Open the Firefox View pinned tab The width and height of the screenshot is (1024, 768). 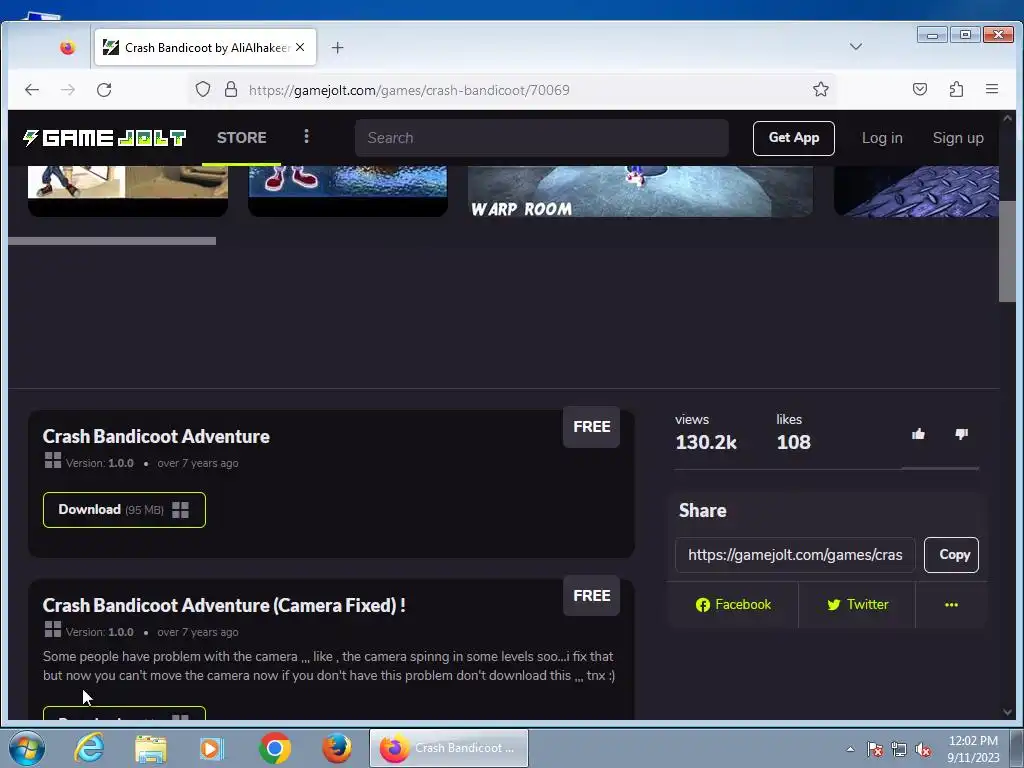[67, 48]
